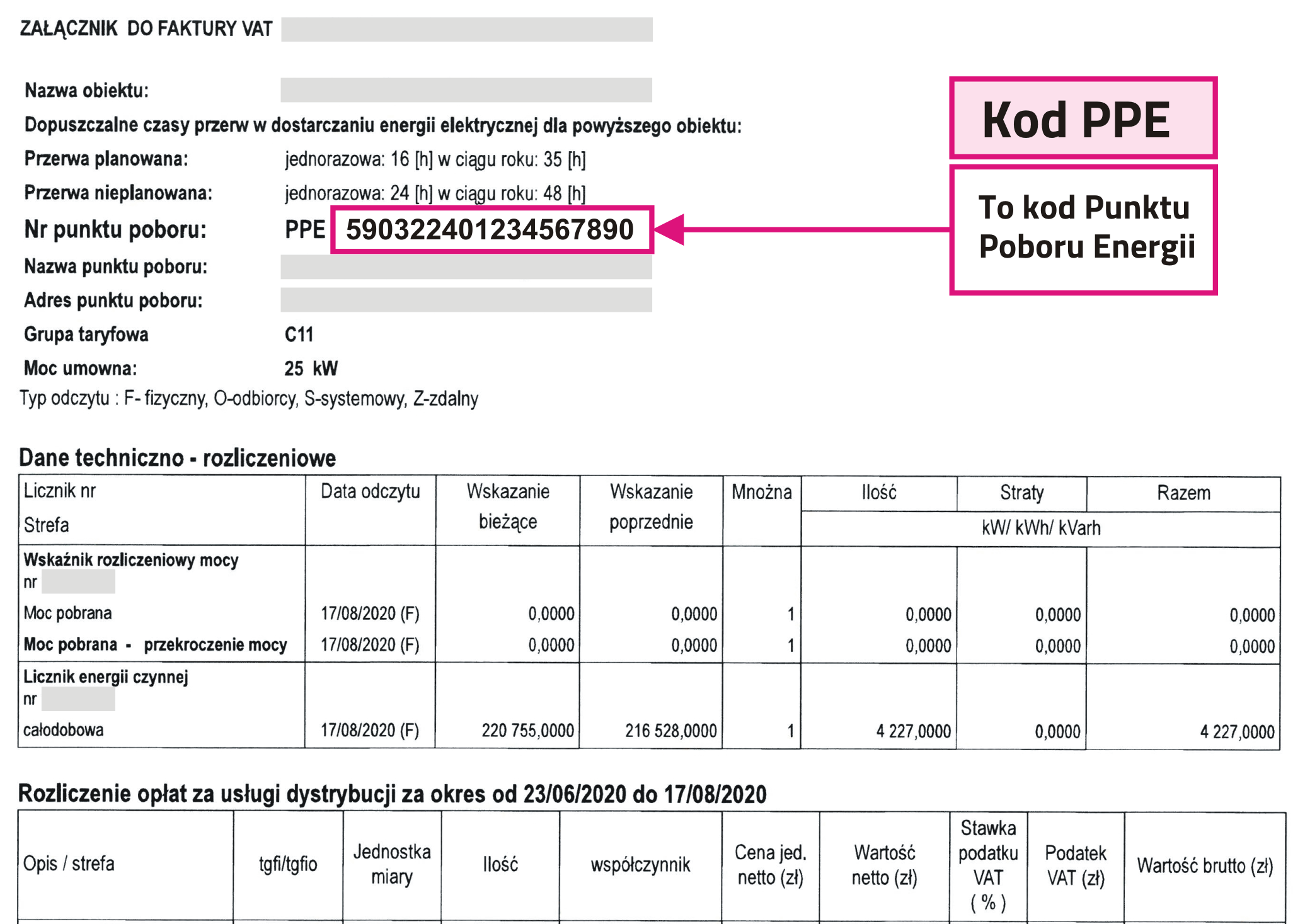Select the 'Przerwa nieplanowana:' label
The height and width of the screenshot is (924, 1293).
118,193
